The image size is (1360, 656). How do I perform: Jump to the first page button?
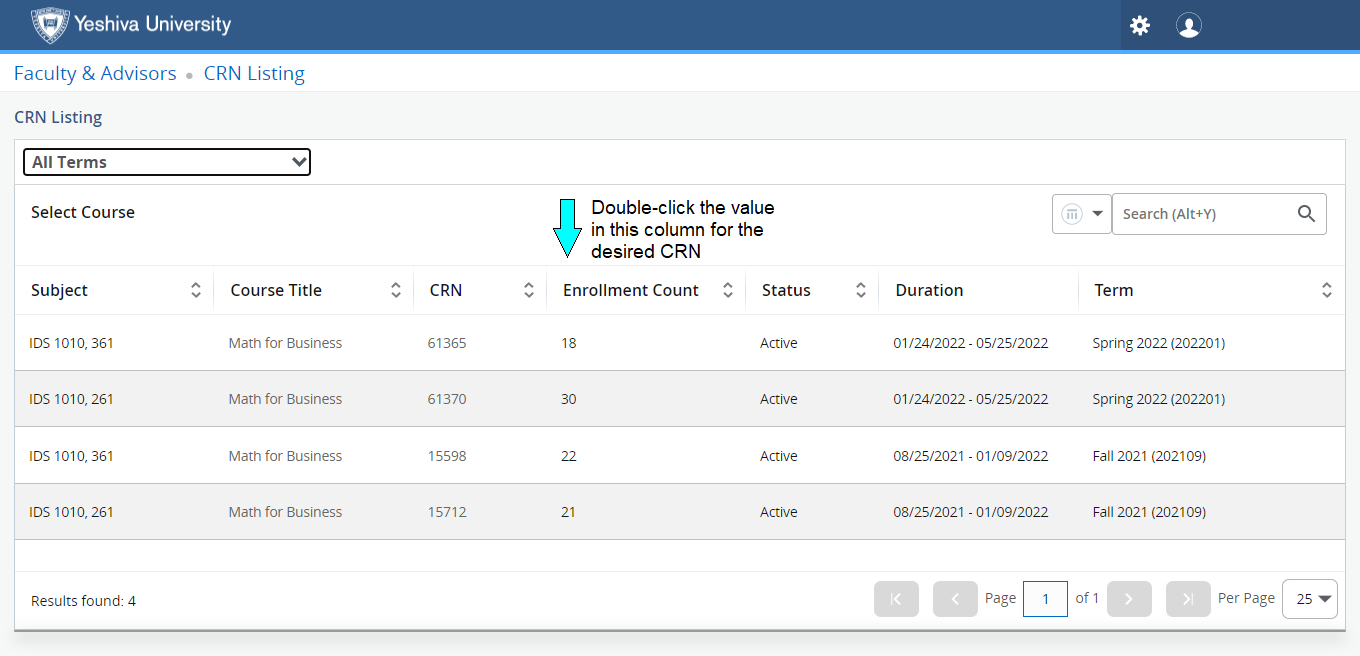click(896, 599)
